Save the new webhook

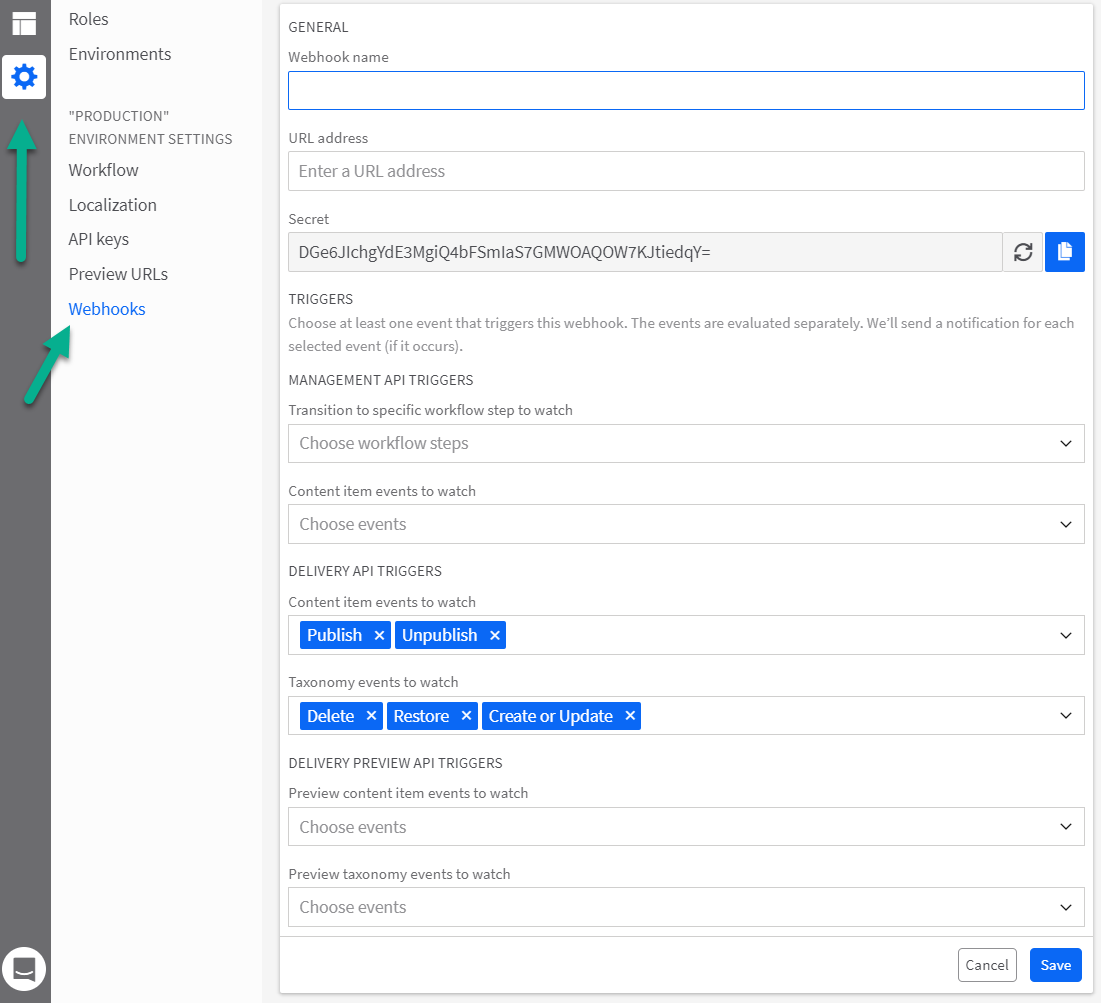(1055, 965)
